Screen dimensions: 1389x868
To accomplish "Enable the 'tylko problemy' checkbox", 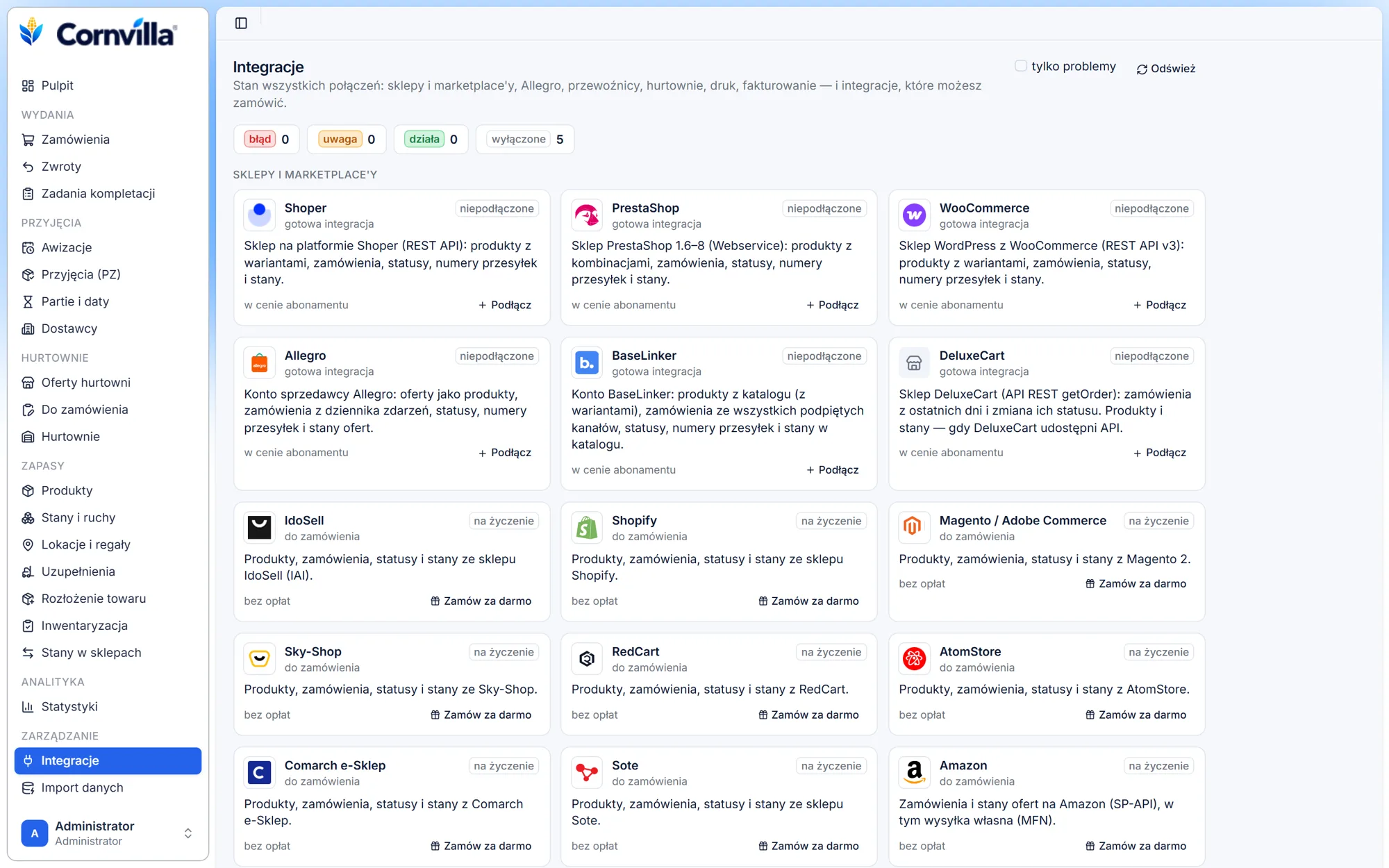I will pyautogui.click(x=1020, y=66).
